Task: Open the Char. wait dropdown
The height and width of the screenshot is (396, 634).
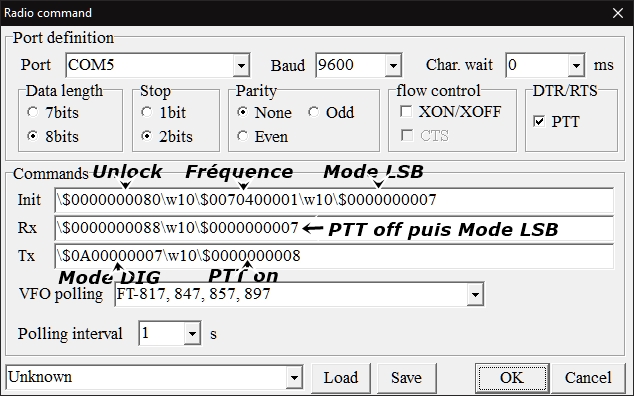Action: pyautogui.click(x=576, y=65)
